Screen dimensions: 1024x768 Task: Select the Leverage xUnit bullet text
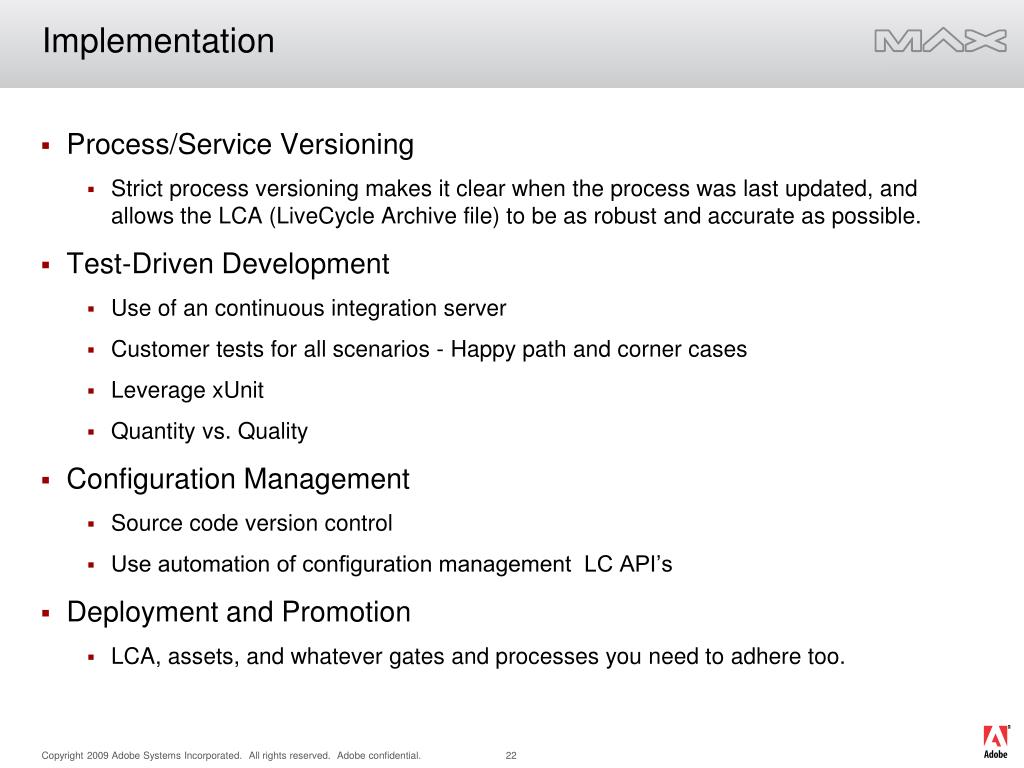pyautogui.click(x=187, y=391)
